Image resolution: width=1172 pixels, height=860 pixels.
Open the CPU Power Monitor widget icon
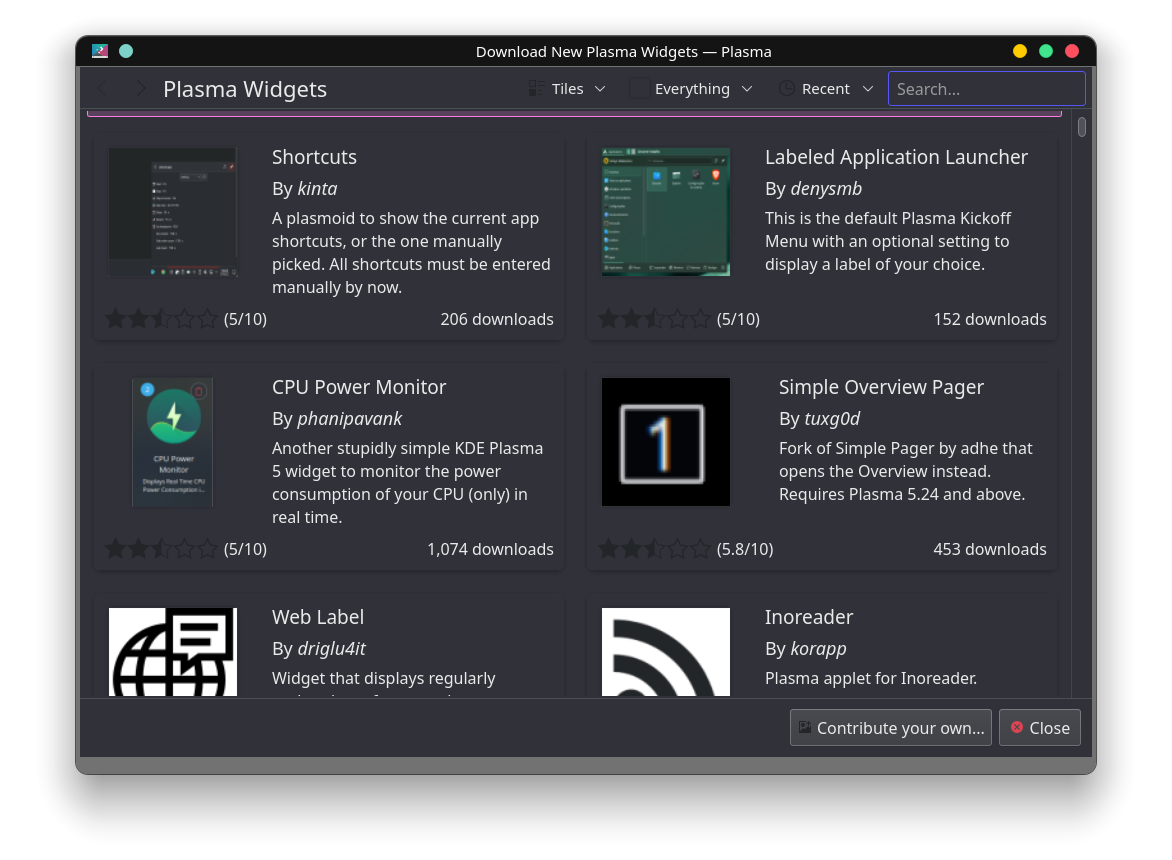pyautogui.click(x=173, y=442)
